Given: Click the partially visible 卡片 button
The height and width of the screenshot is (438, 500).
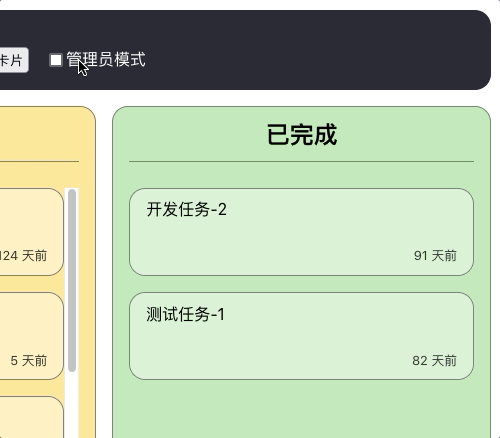Looking at the screenshot, I should click(14, 60).
